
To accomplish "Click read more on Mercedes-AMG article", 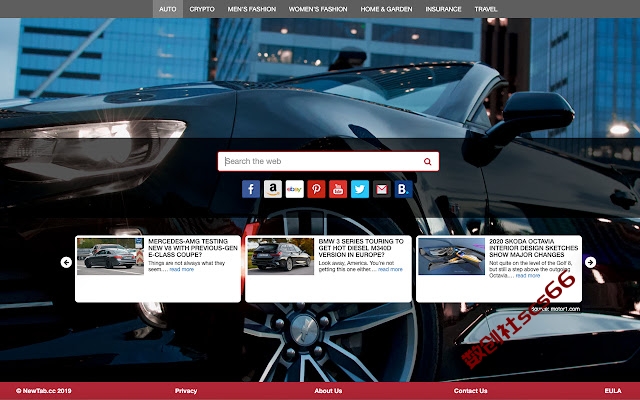I will [x=182, y=269].
